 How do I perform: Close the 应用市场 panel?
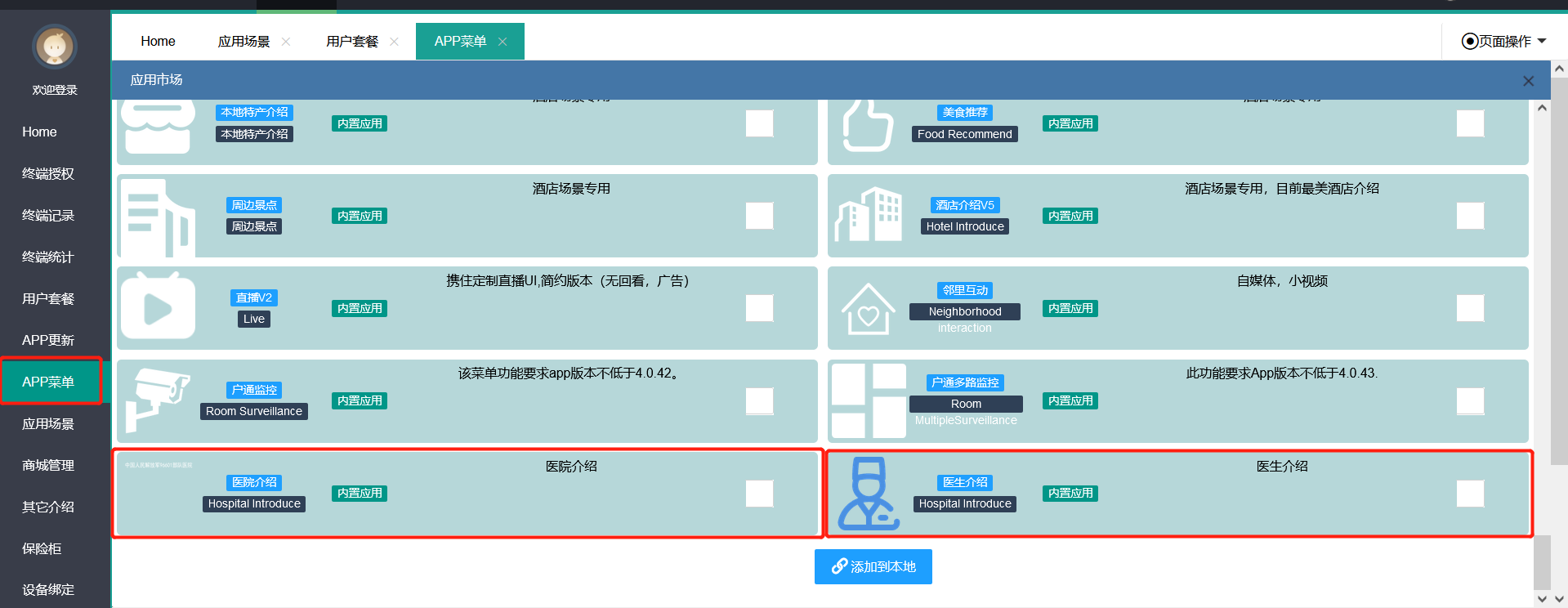pyautogui.click(x=1528, y=81)
